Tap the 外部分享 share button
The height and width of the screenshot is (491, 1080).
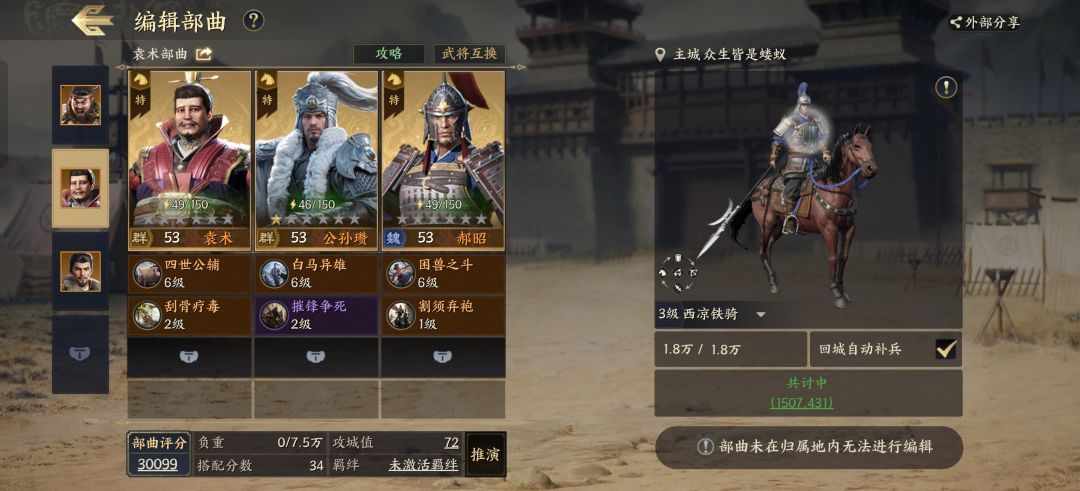985,22
